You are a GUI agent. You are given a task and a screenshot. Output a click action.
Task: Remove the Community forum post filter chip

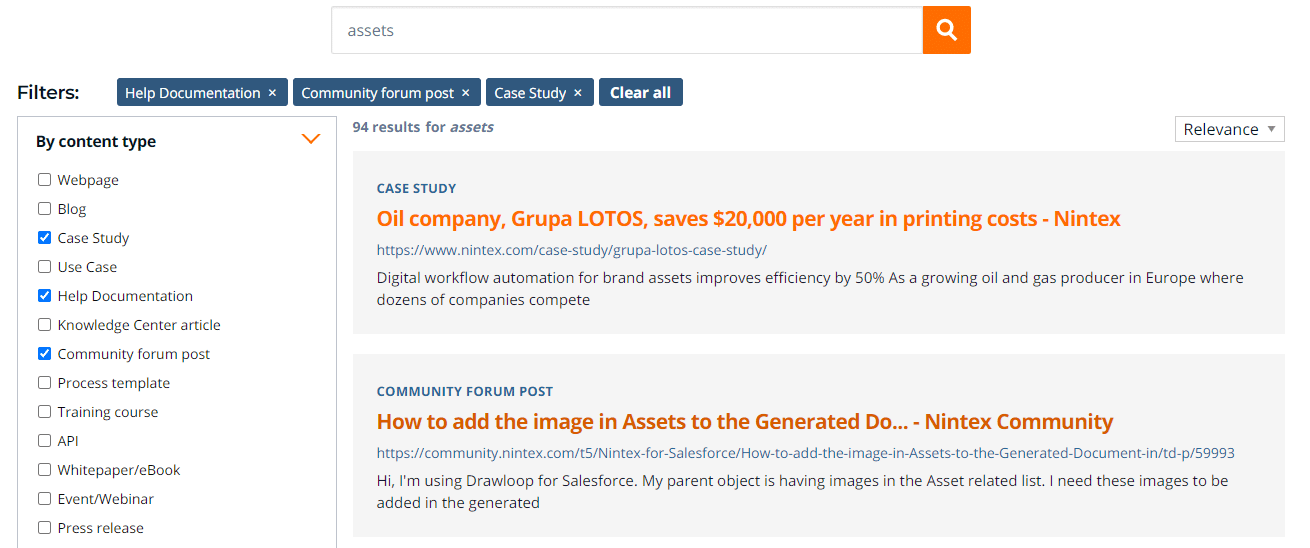pyautogui.click(x=465, y=93)
